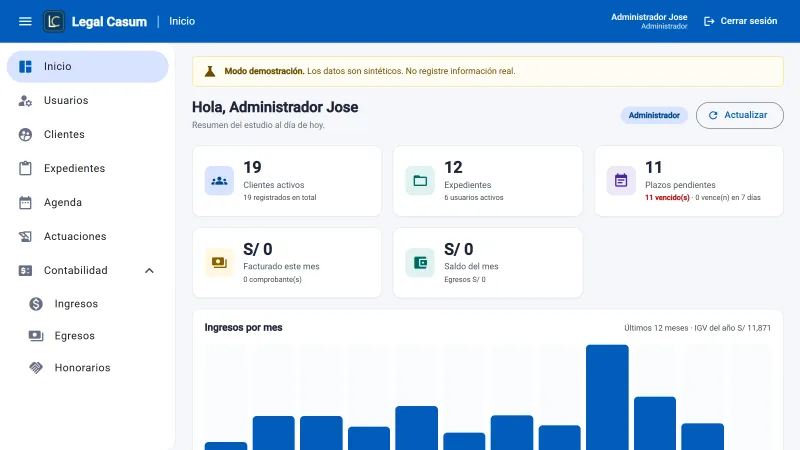This screenshot has width=800, height=450.
Task: Select Egresos under Contabilidad
Action: tap(88, 336)
